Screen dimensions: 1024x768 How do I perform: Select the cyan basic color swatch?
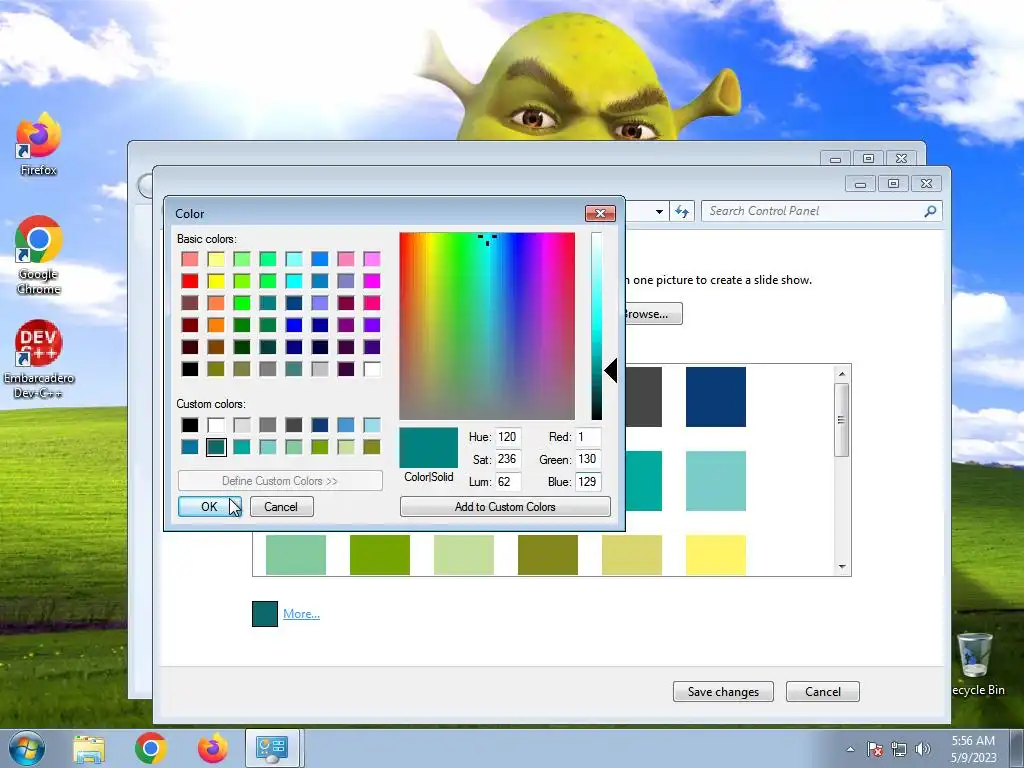(294, 281)
